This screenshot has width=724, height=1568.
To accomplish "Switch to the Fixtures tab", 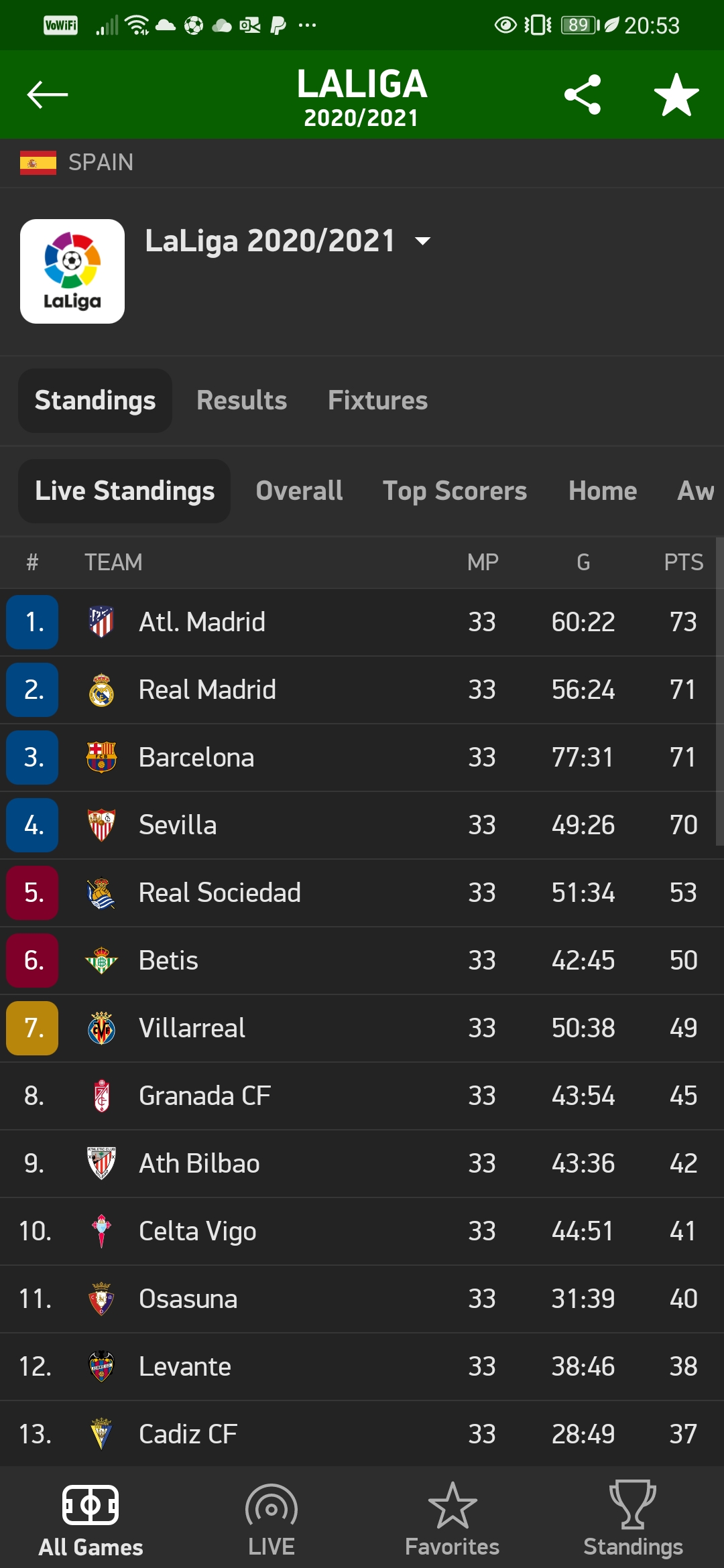I will (x=377, y=400).
